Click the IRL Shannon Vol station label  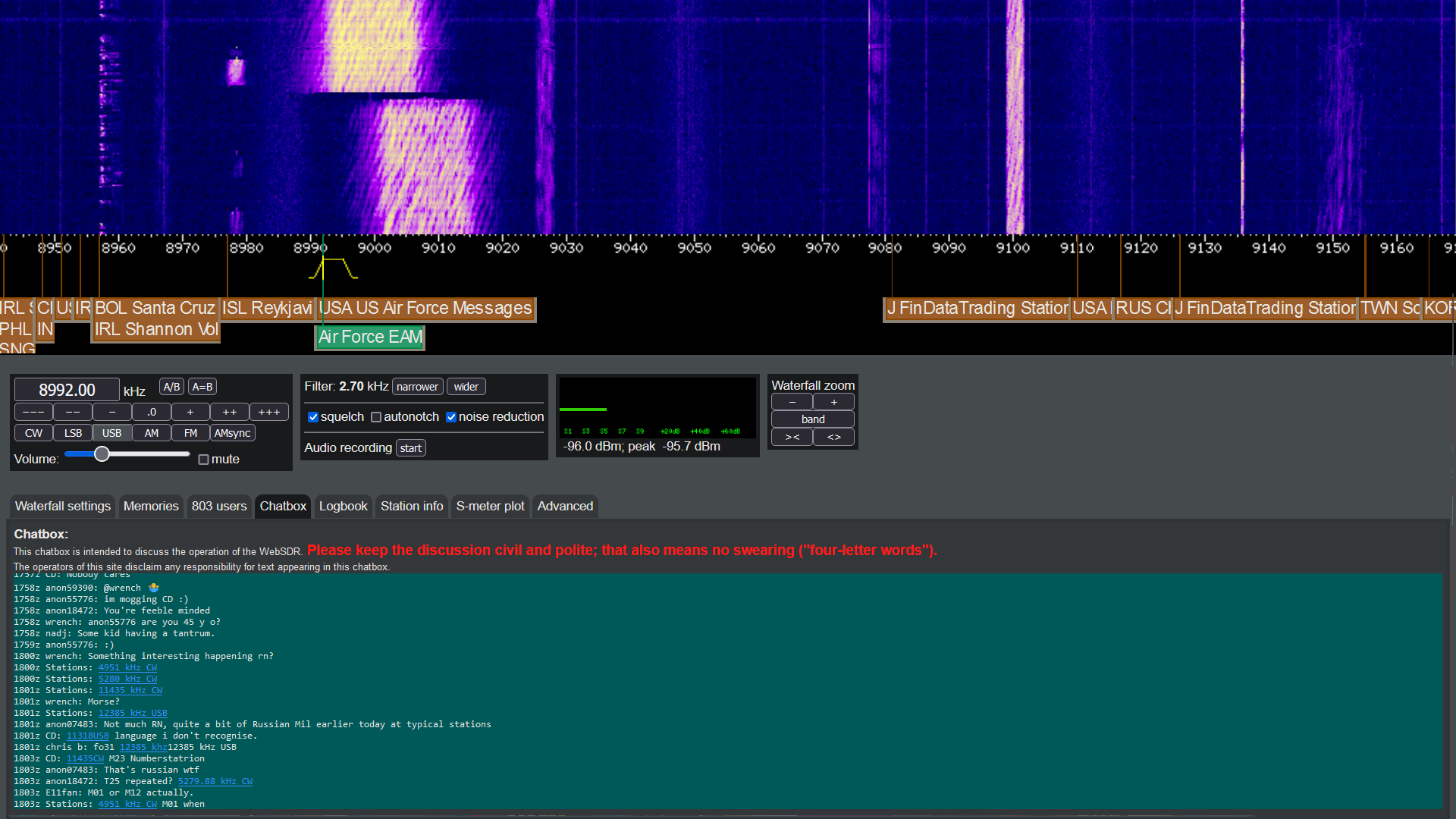[156, 329]
